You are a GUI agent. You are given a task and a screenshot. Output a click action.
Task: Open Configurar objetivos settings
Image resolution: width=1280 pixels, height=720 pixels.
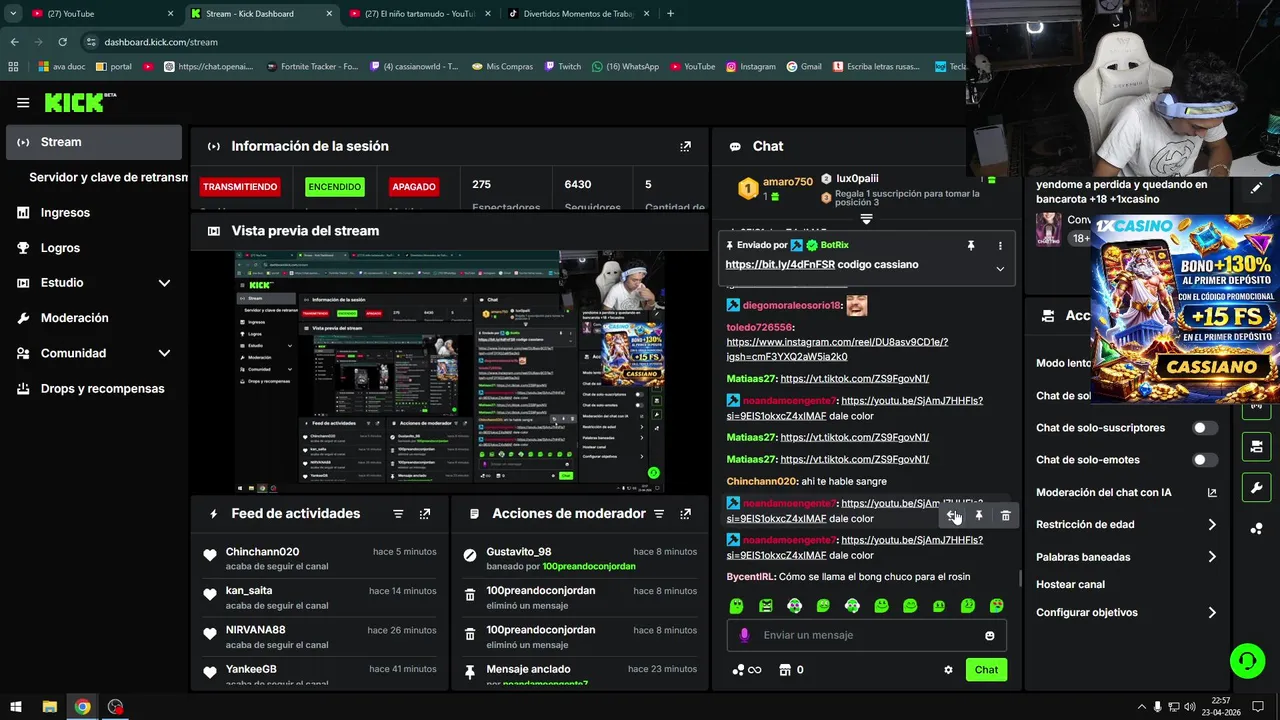(x=1126, y=613)
